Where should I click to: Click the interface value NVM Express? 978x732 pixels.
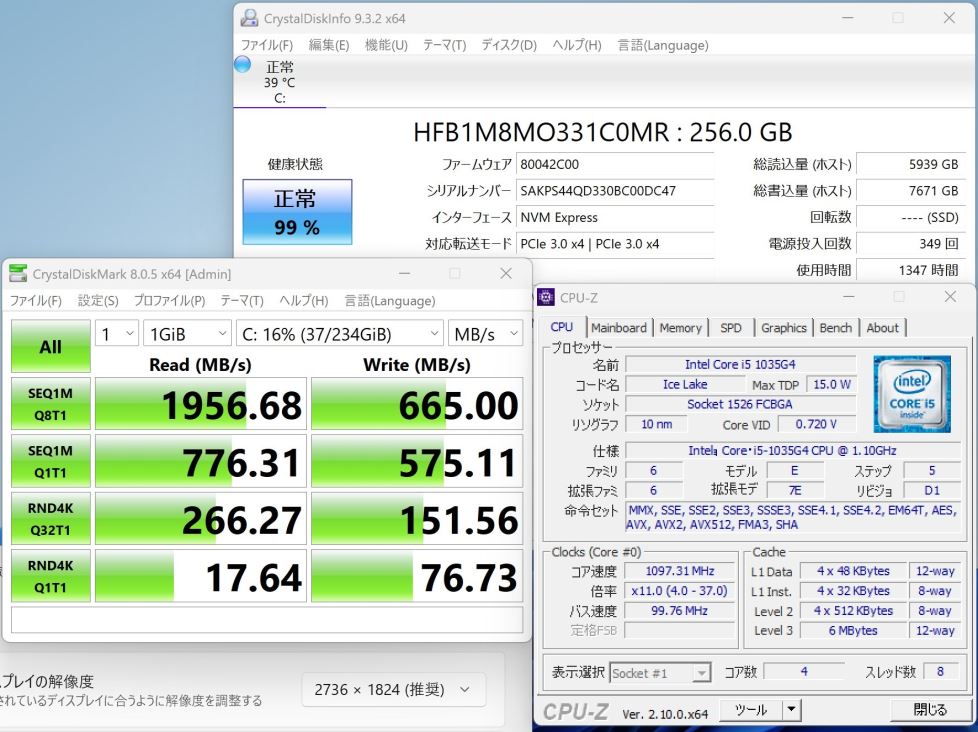click(x=615, y=218)
